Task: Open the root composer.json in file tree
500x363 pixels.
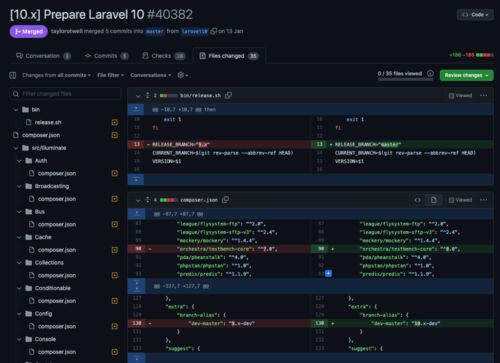Action: (41, 135)
